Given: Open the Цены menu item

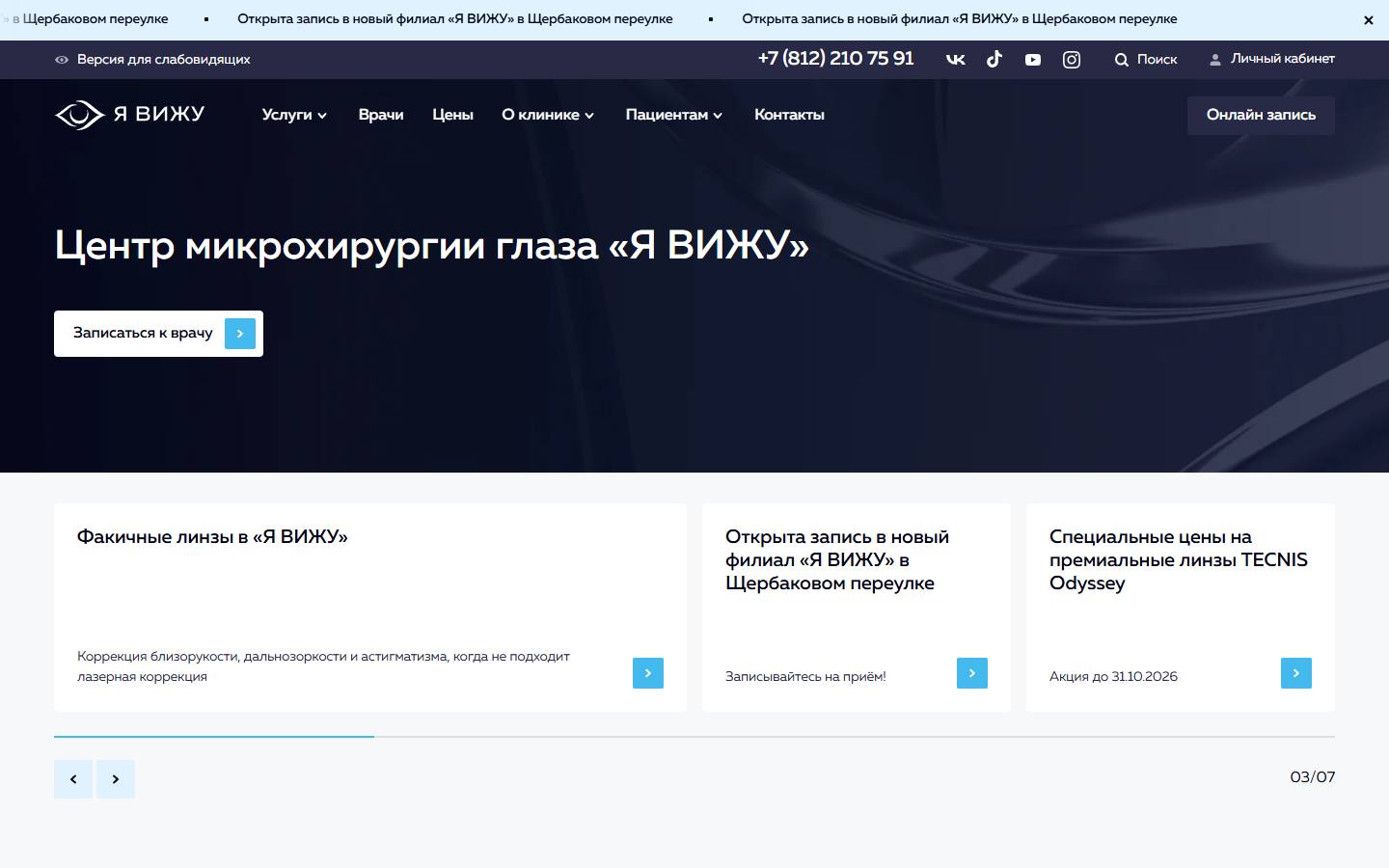Looking at the screenshot, I should (452, 115).
